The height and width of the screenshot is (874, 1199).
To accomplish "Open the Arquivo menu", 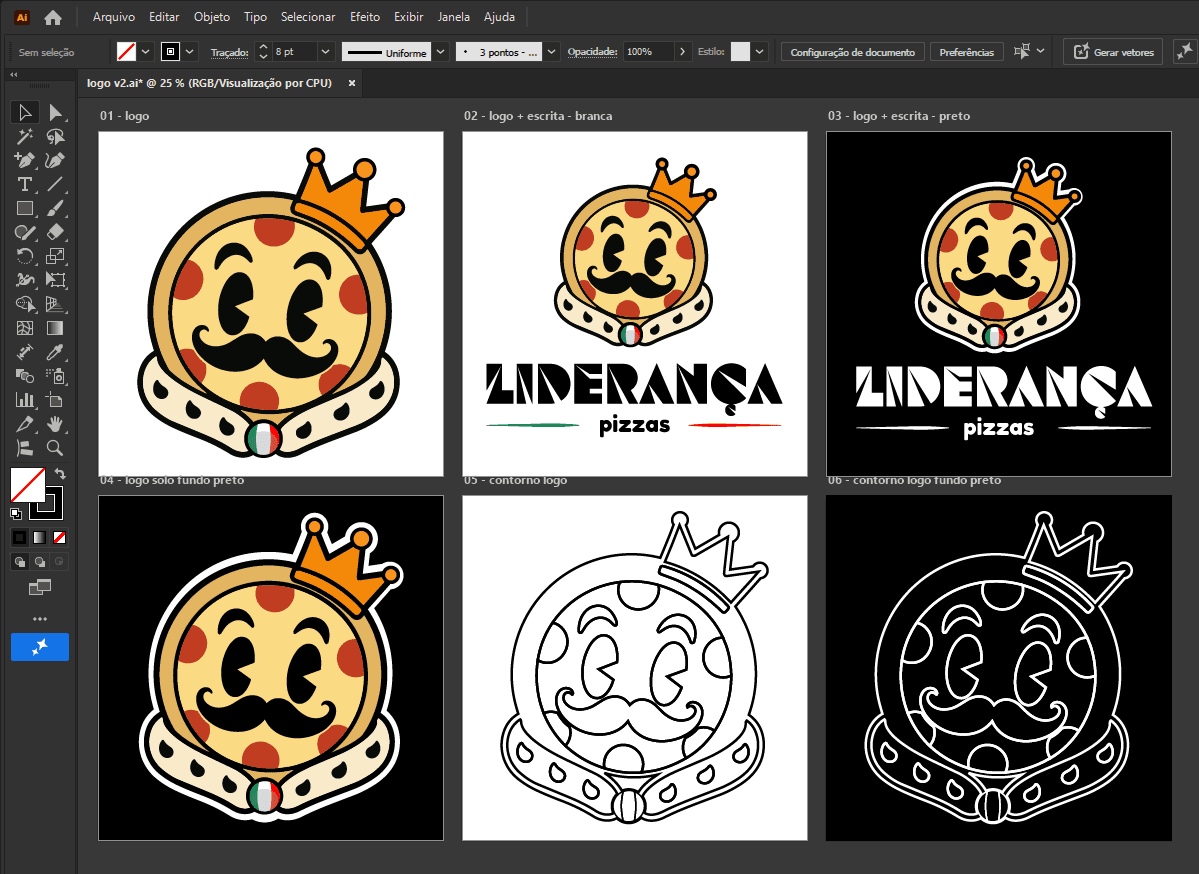I will coord(114,17).
